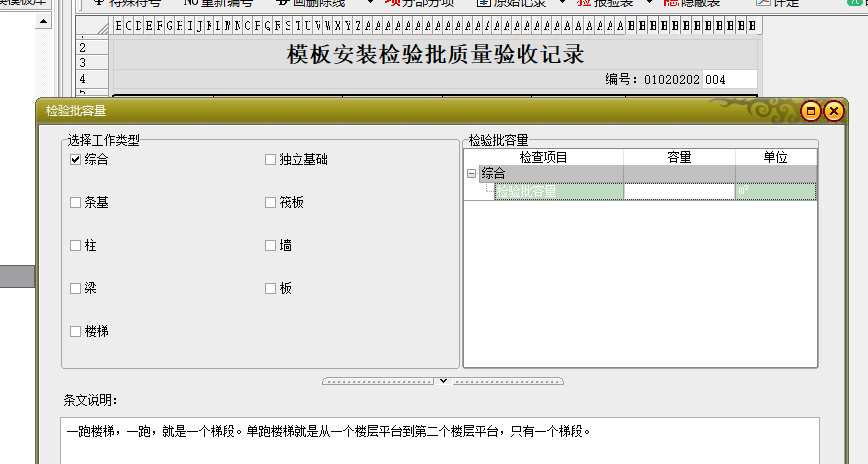Close the 检验批容量 dialog
868x464 pixels.
click(834, 111)
